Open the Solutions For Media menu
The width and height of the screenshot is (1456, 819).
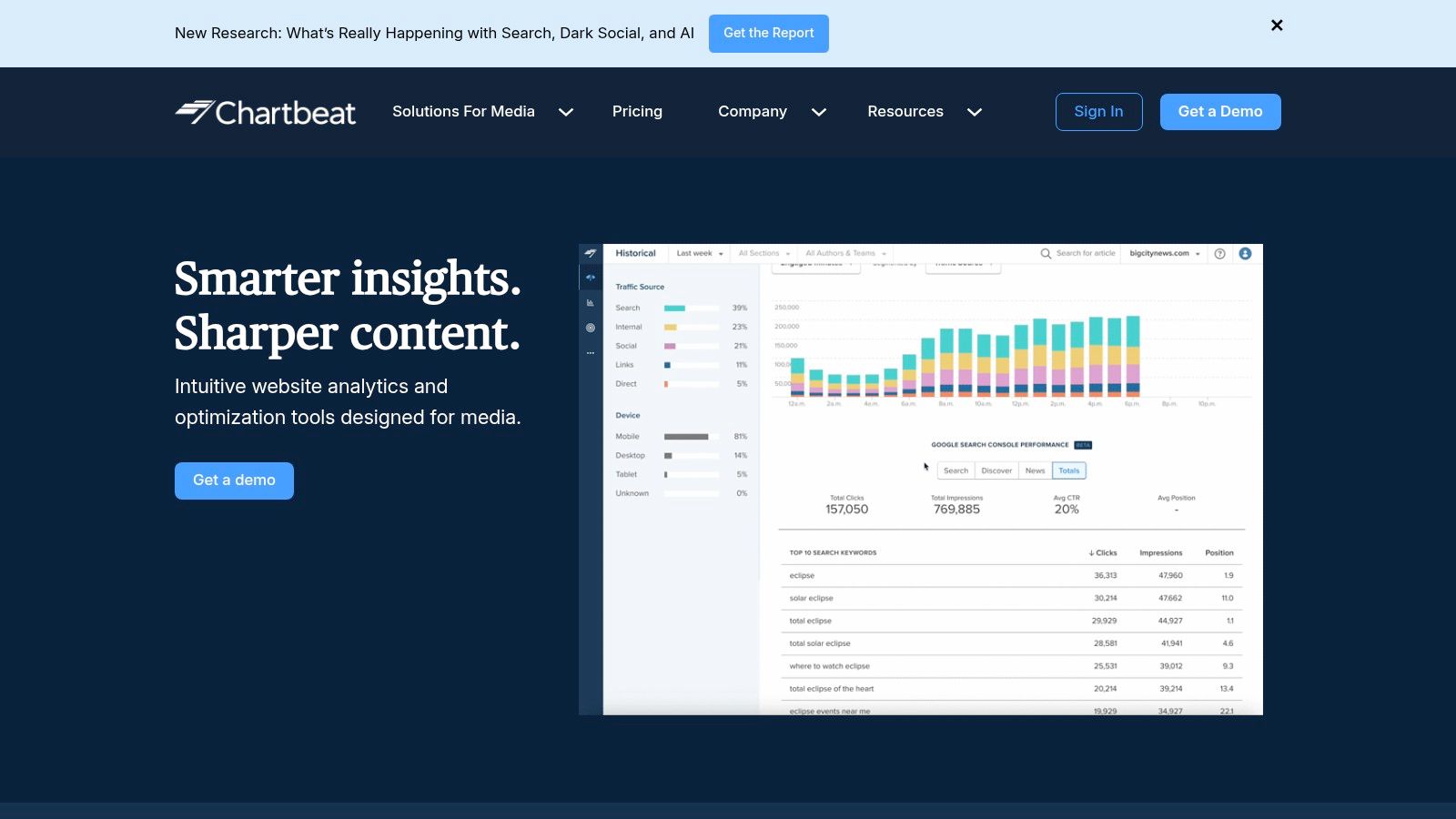[464, 111]
